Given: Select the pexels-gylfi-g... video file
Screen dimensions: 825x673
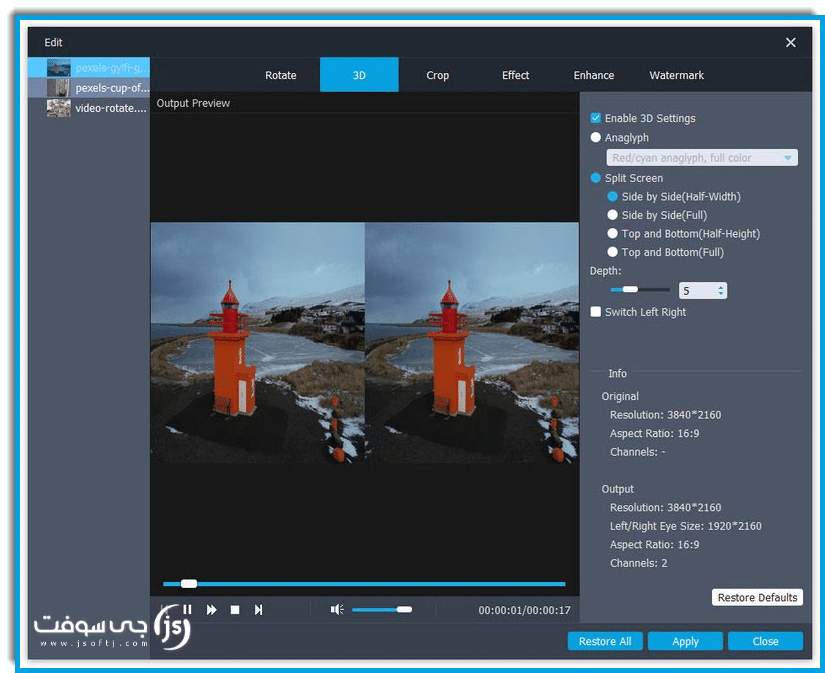Looking at the screenshot, I should (x=89, y=68).
